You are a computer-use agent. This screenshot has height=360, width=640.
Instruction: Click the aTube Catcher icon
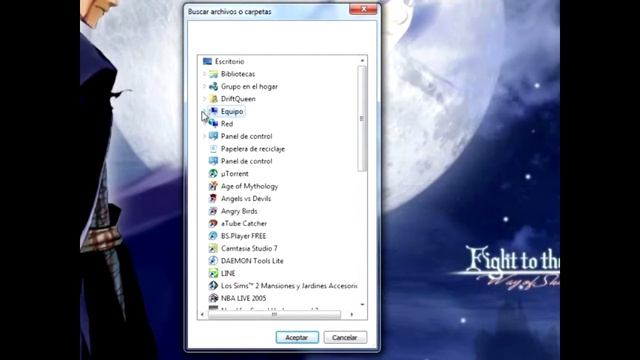[213, 223]
